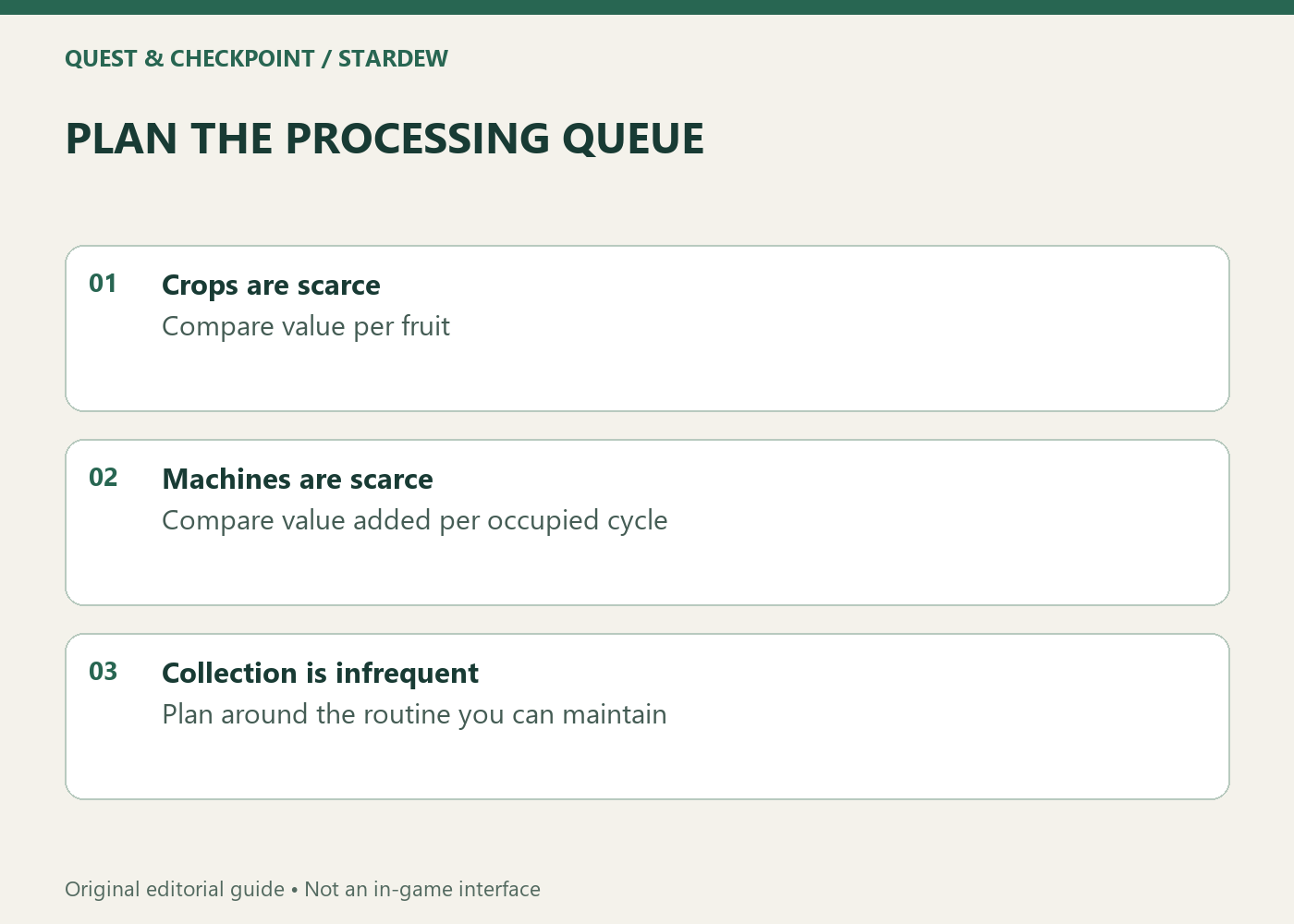
Task: Select the "Machines are scarce" heading
Action: [298, 480]
